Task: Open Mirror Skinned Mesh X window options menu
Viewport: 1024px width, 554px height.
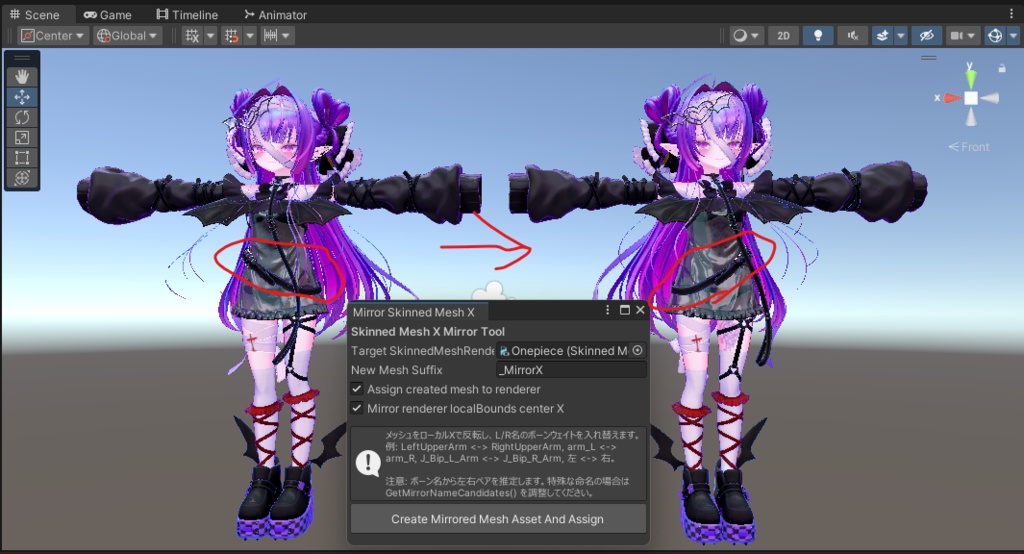Action: tap(607, 310)
